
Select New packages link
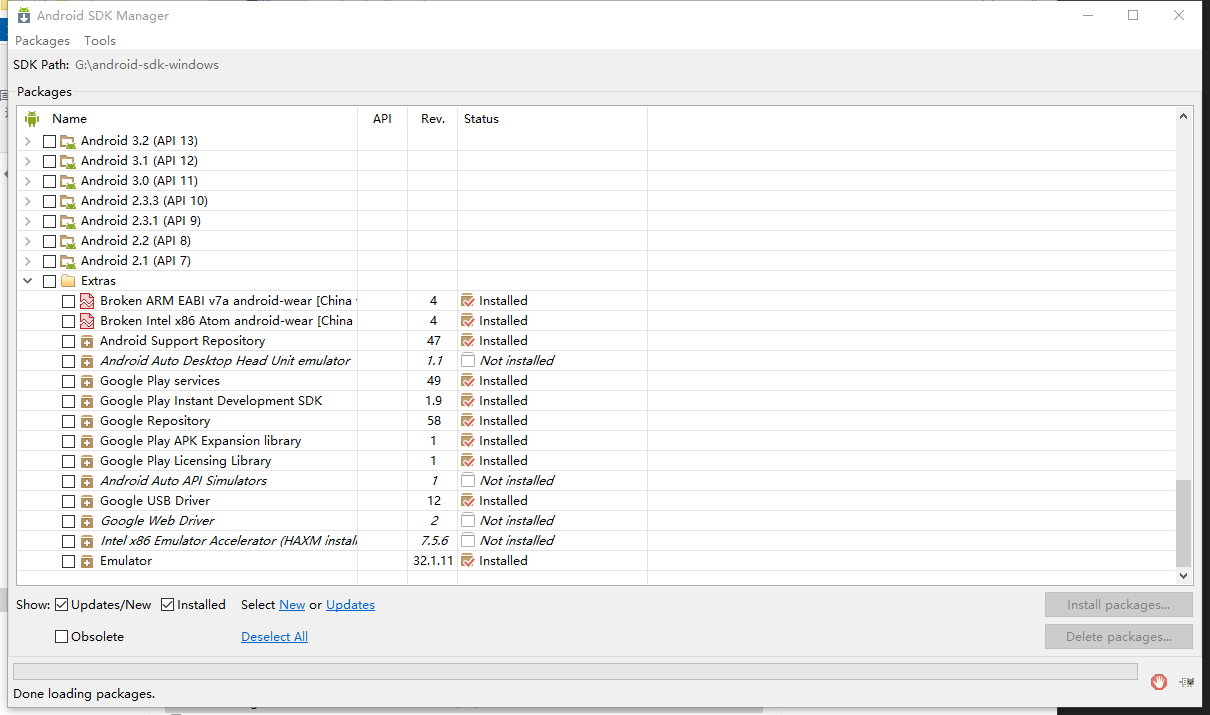292,605
